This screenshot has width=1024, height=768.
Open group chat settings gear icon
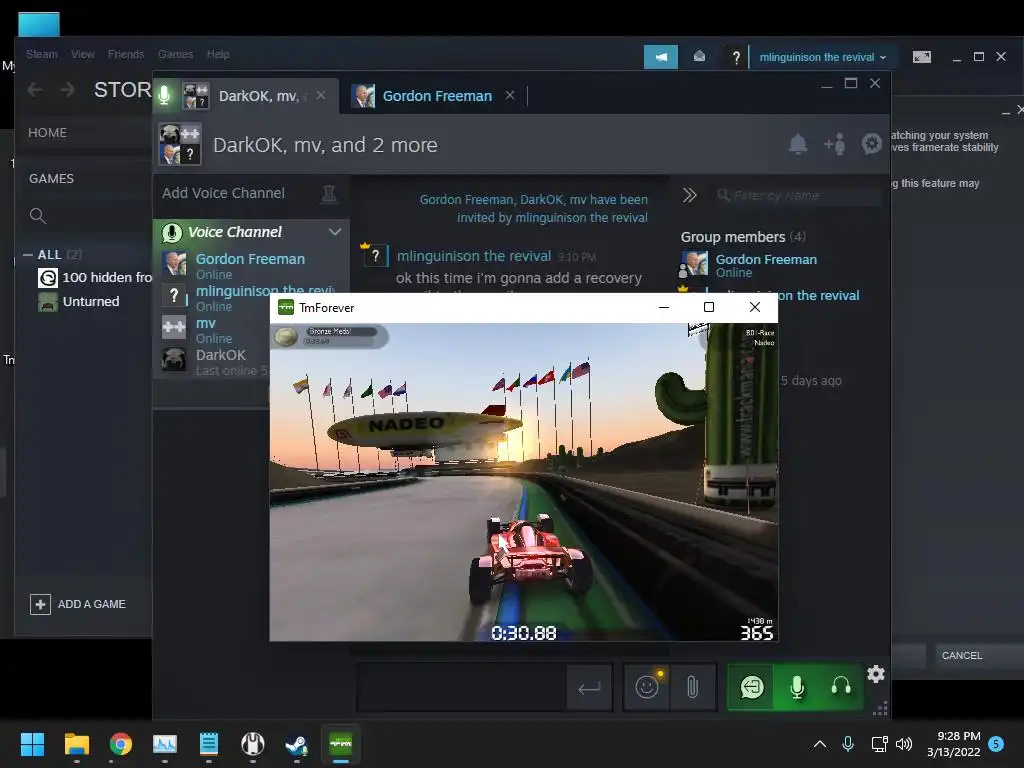tap(871, 144)
